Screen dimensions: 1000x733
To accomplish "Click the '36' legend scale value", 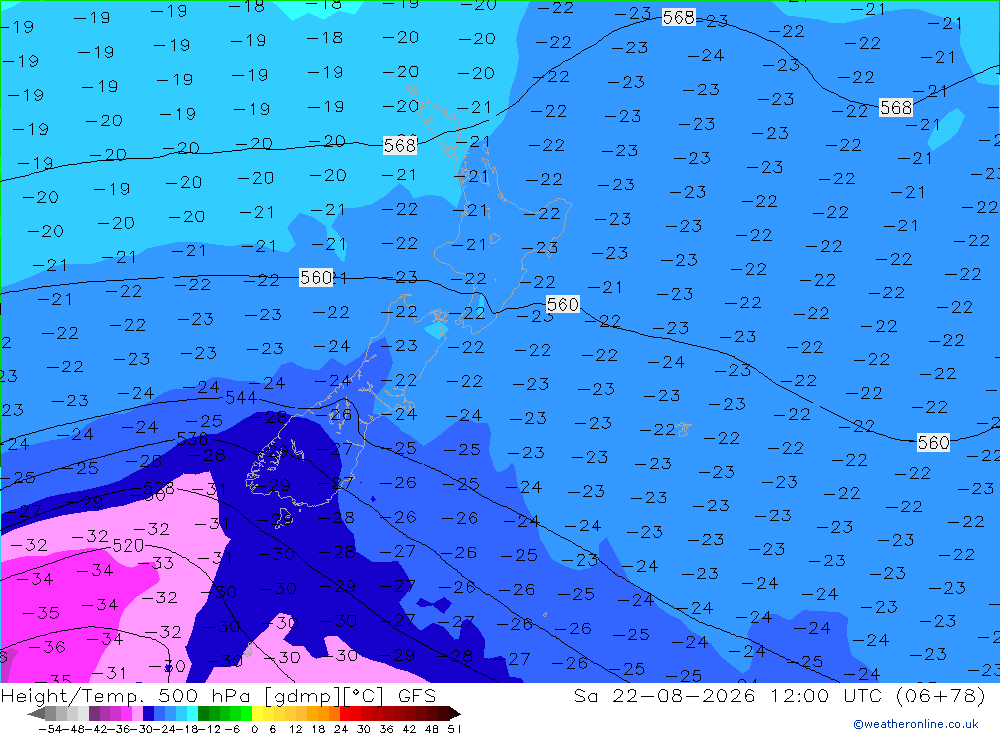I will click(386, 729).
